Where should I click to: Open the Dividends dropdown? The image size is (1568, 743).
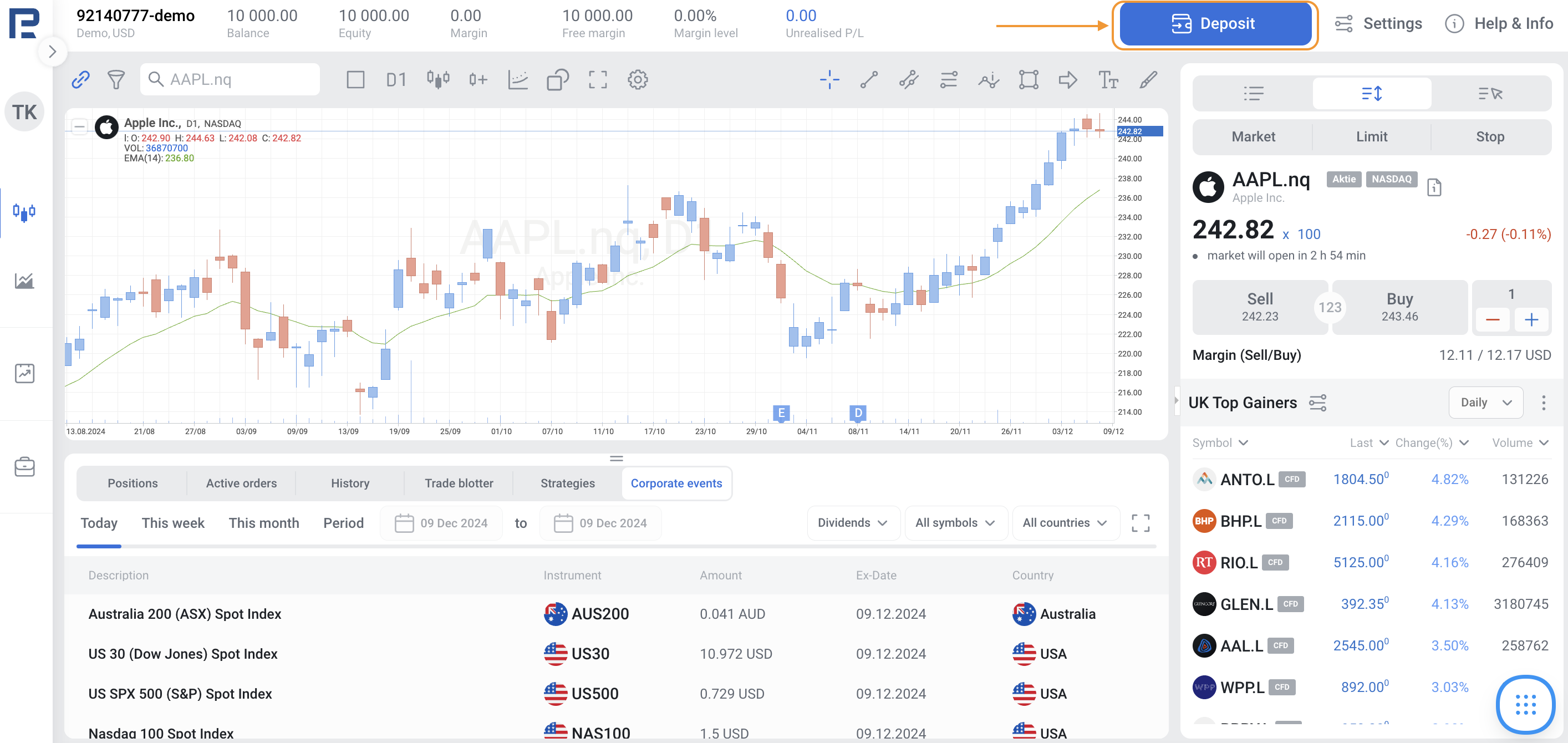(852, 523)
